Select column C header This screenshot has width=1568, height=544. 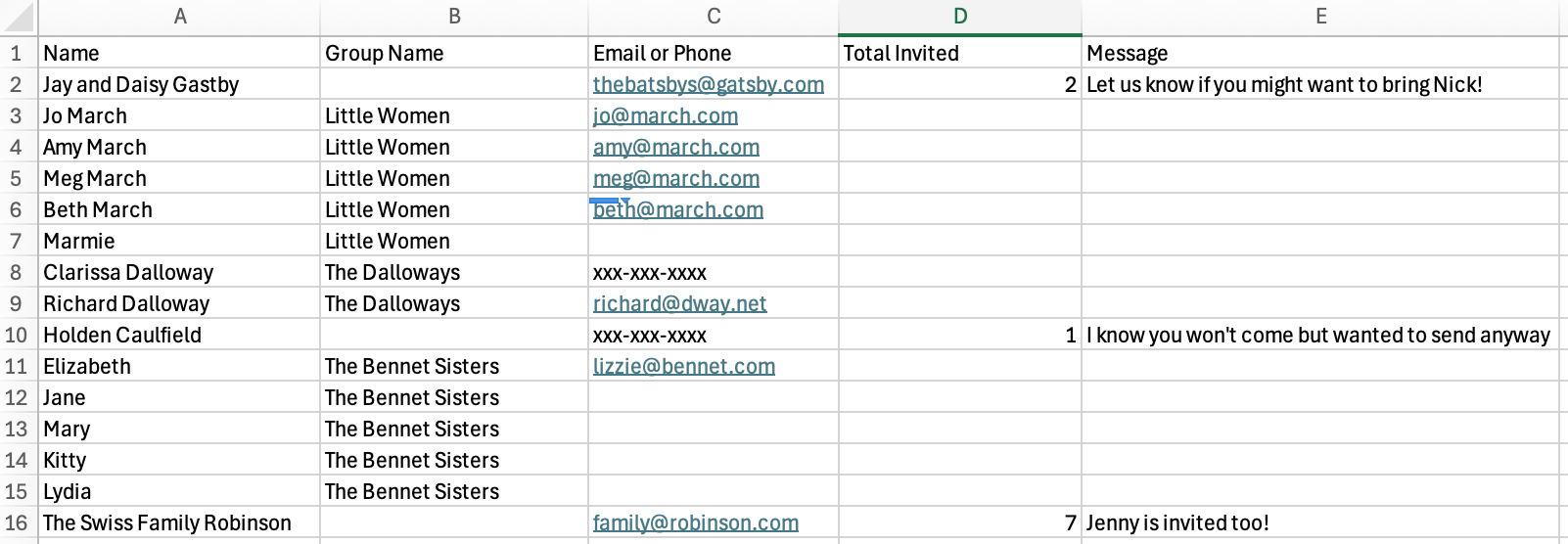point(714,17)
